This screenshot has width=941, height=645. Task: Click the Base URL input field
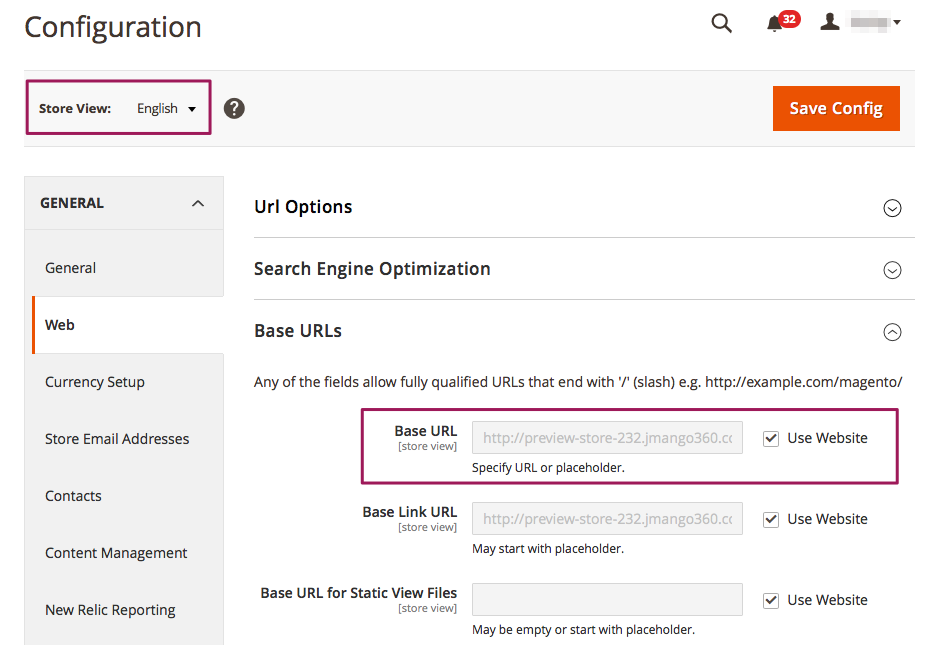point(607,438)
